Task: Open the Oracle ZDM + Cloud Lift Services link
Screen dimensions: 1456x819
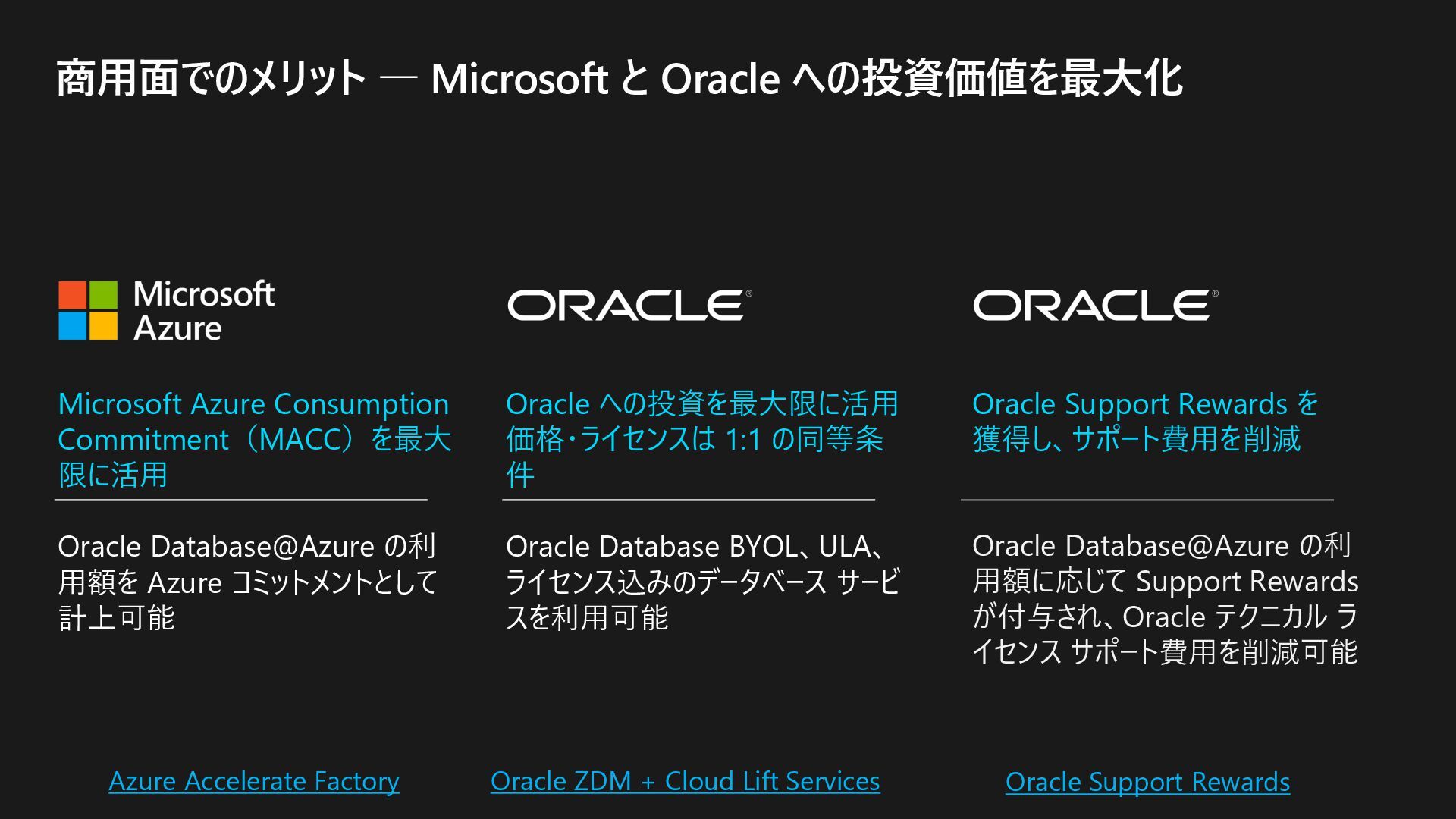Action: pyautogui.click(x=685, y=781)
